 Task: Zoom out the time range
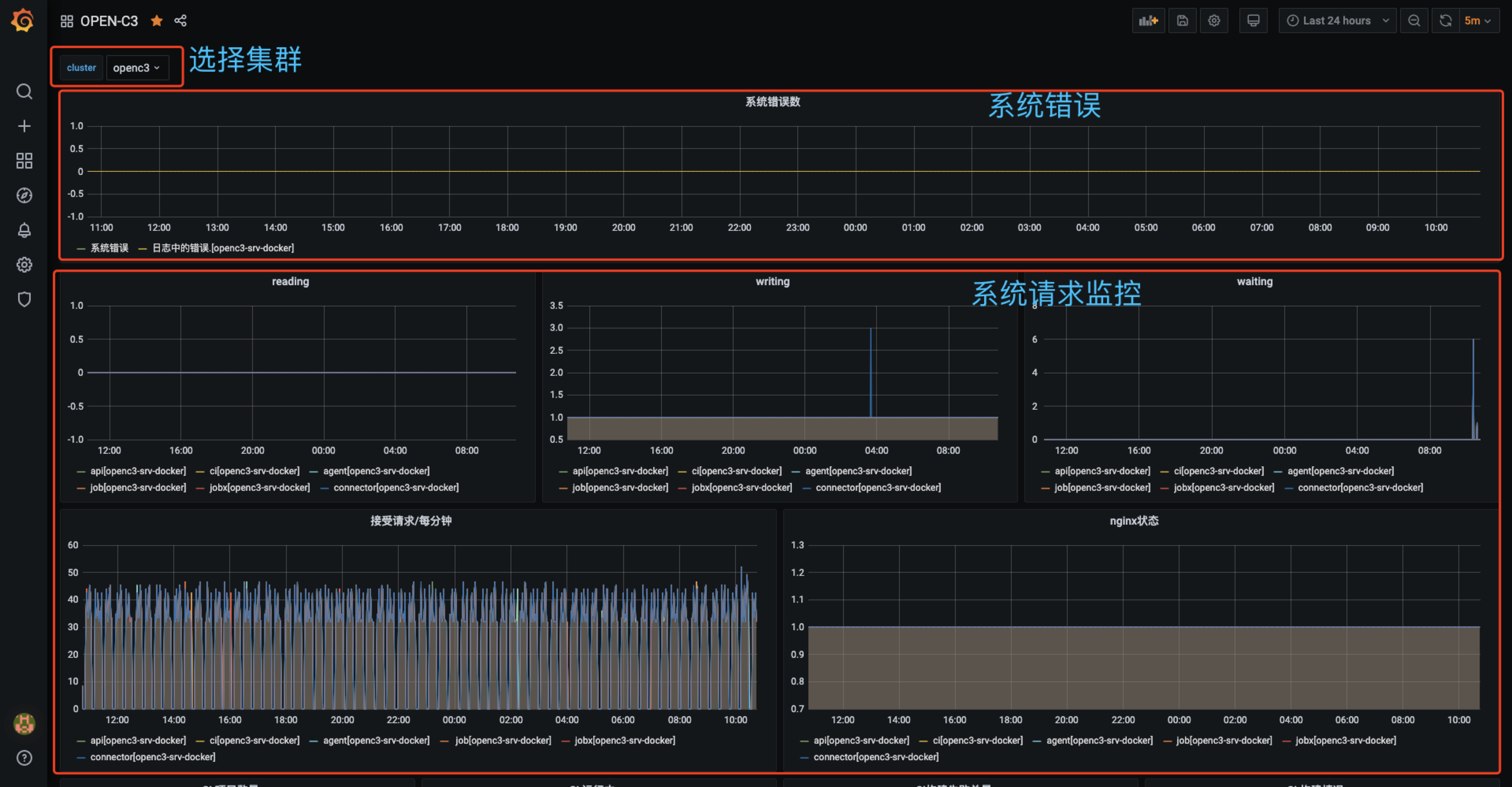[1414, 20]
